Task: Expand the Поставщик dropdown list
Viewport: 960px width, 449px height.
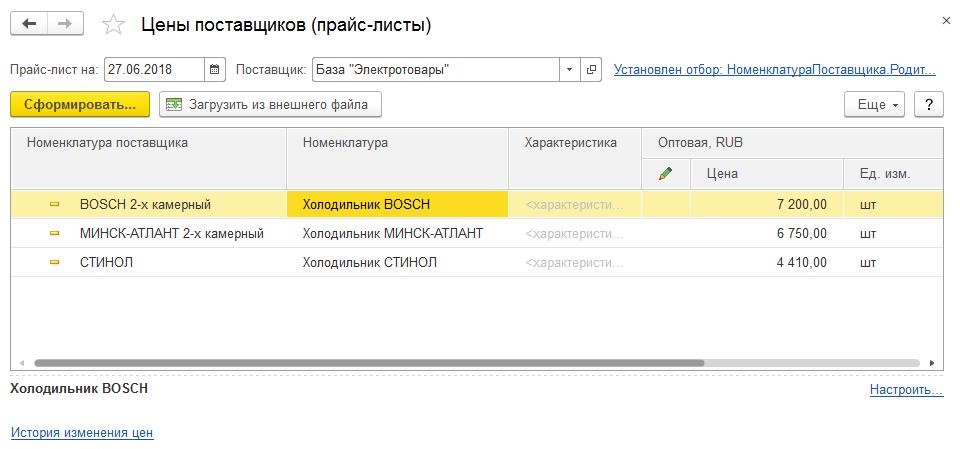Action: 569,70
